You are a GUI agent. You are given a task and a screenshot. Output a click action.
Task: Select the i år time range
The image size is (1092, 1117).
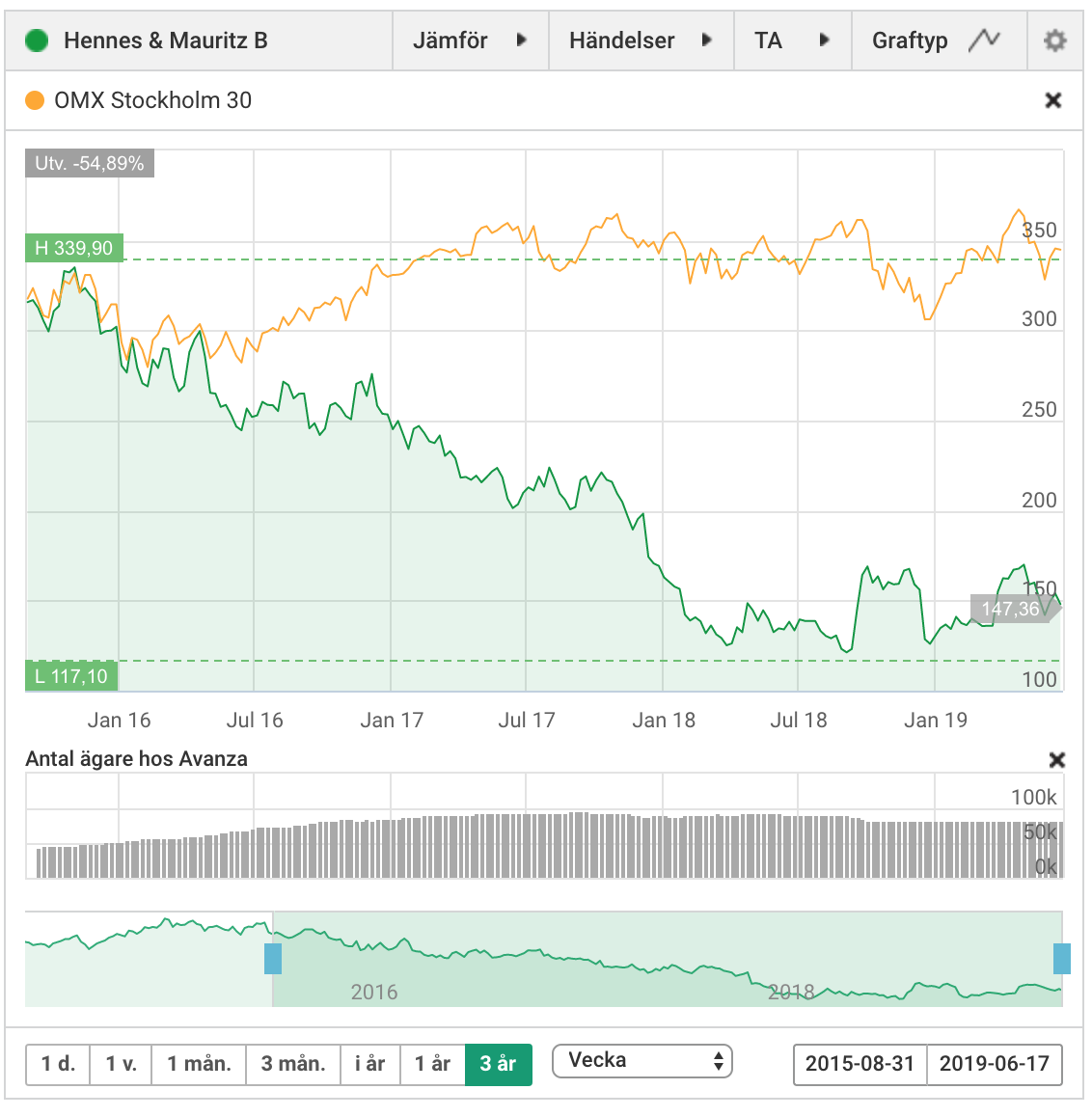pos(370,1064)
